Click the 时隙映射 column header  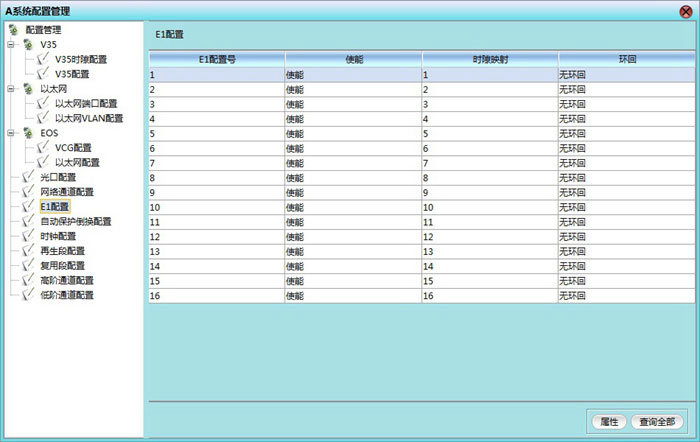tap(489, 60)
